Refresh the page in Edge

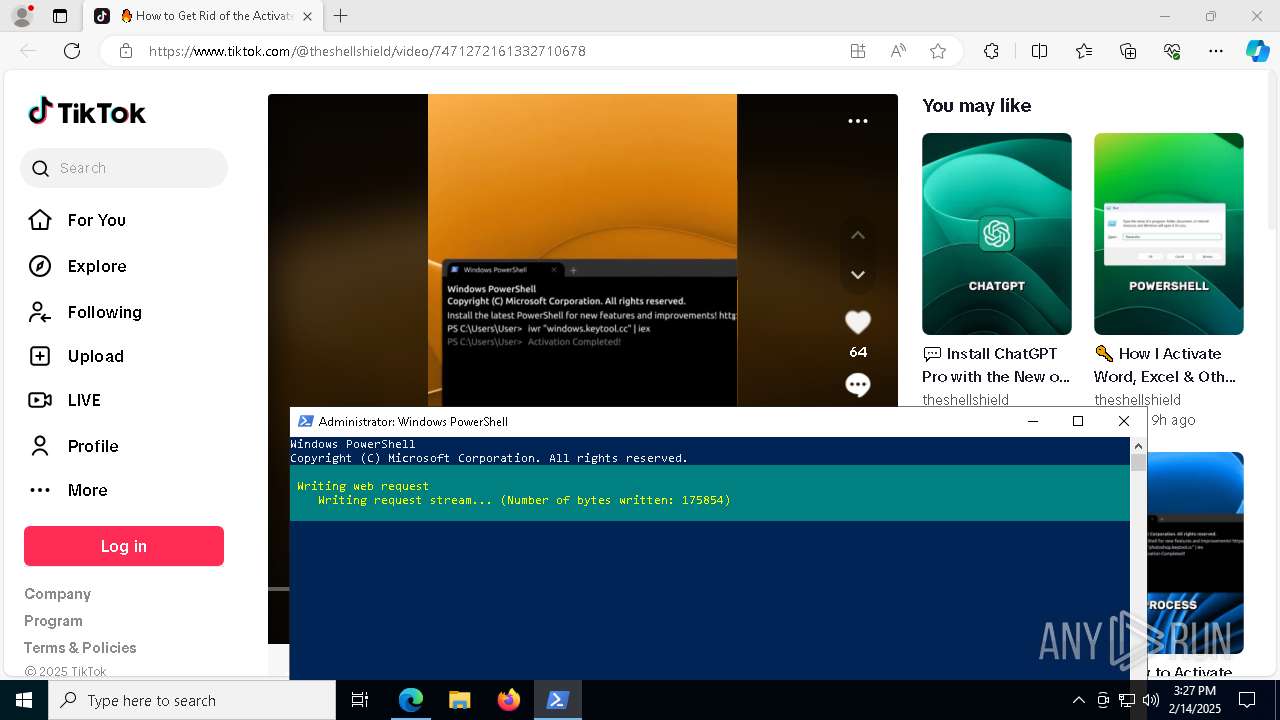click(x=72, y=51)
